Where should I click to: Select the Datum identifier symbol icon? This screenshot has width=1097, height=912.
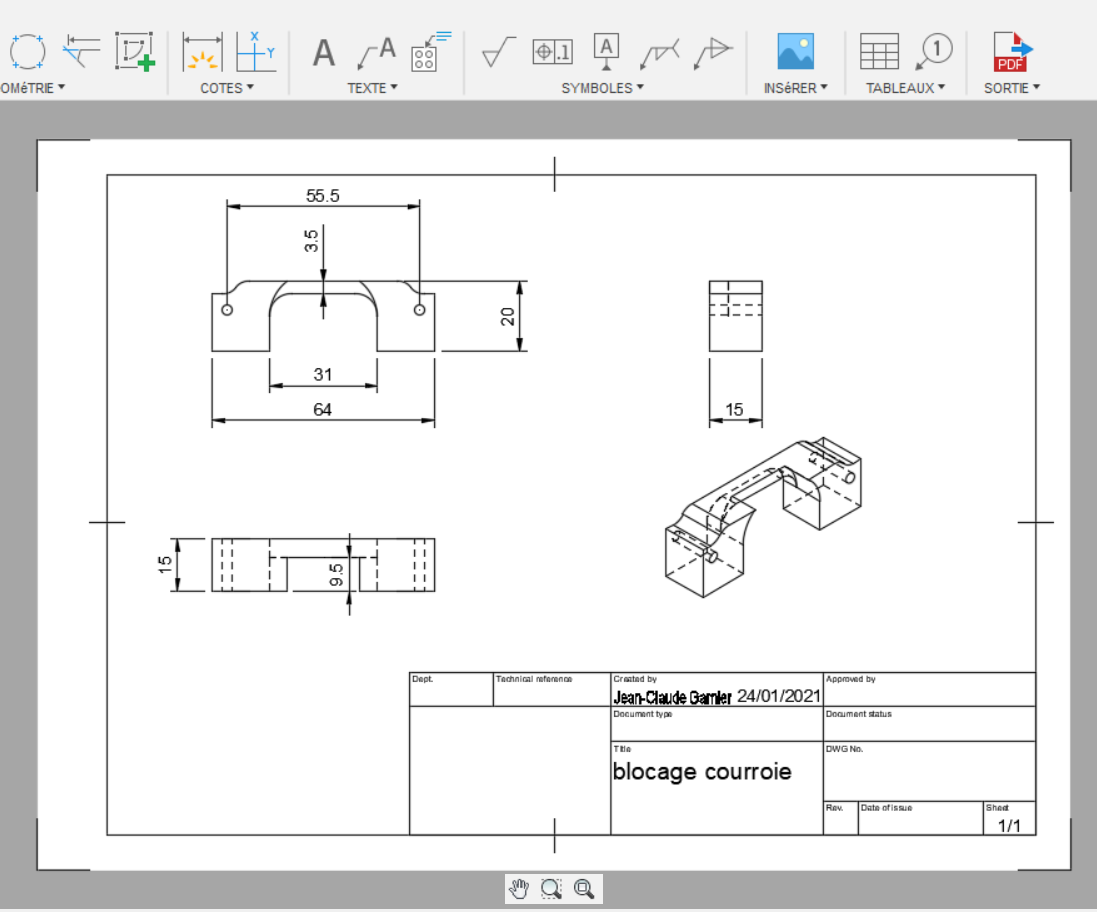pyautogui.click(x=607, y=52)
